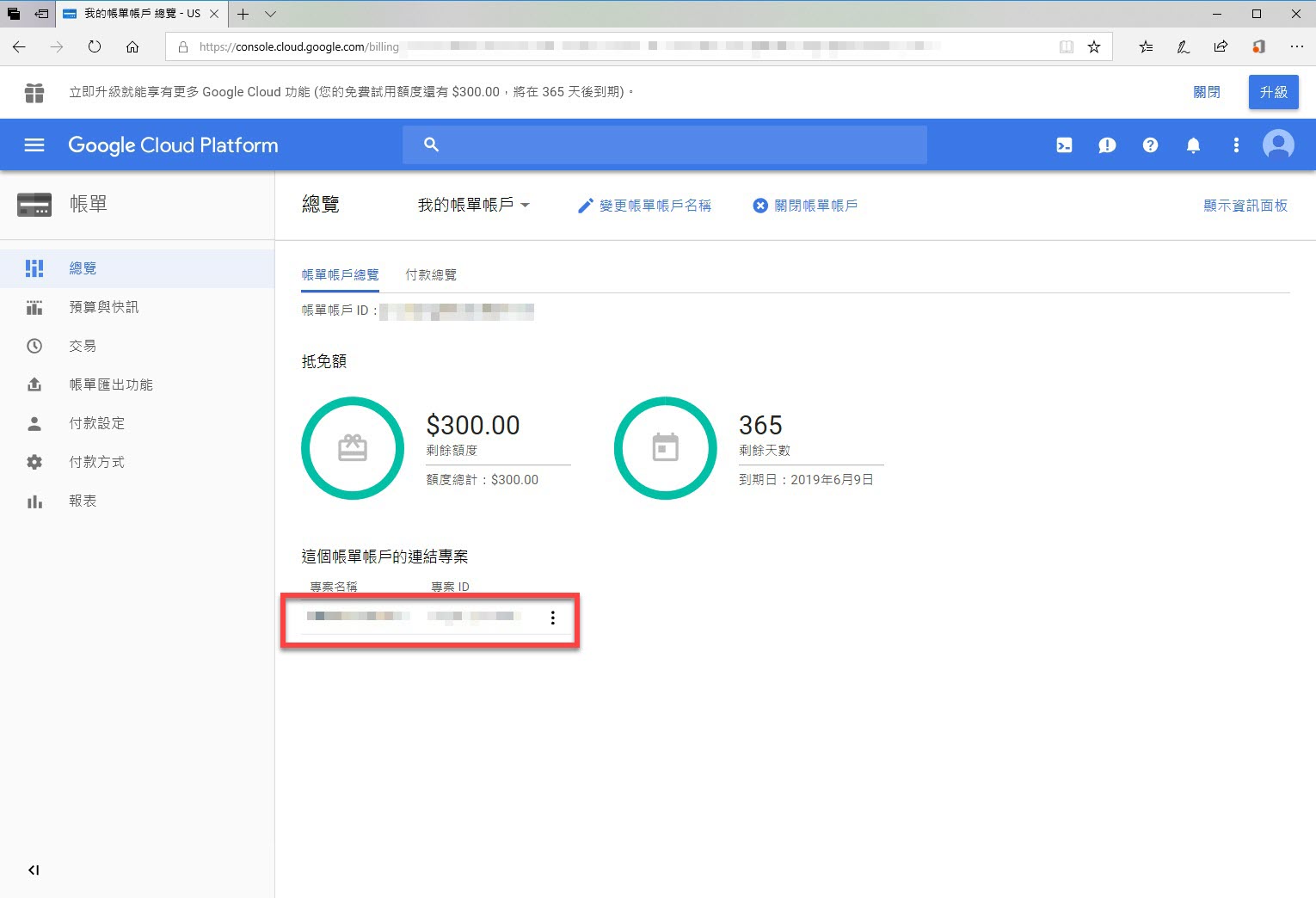
Task: Dismiss banner with 關閉 link
Action: [x=1207, y=92]
